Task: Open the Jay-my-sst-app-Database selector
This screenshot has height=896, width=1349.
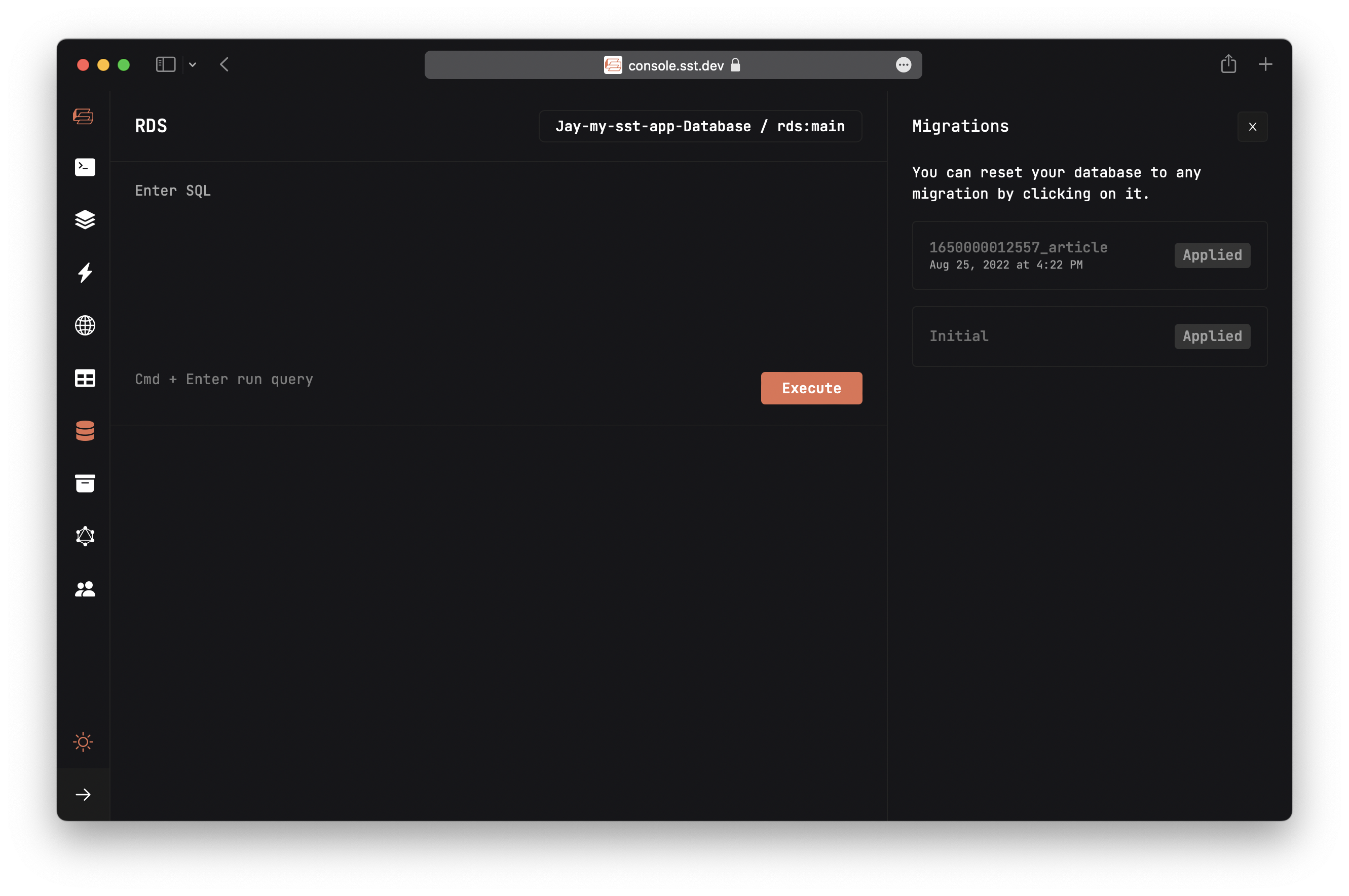Action: tap(699, 126)
